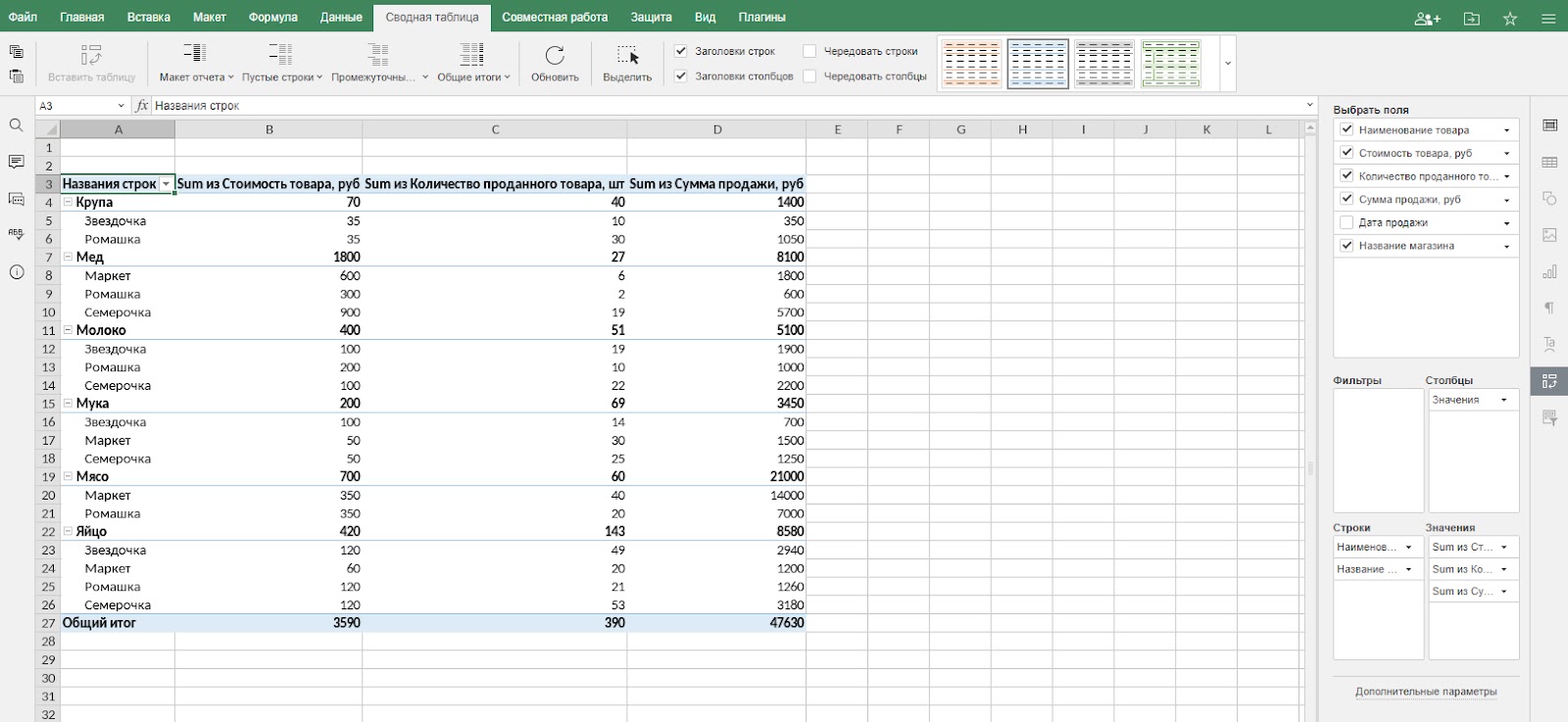This screenshot has height=722, width=1568.
Task: Click the Вставить таблицу icon
Action: pos(91,55)
